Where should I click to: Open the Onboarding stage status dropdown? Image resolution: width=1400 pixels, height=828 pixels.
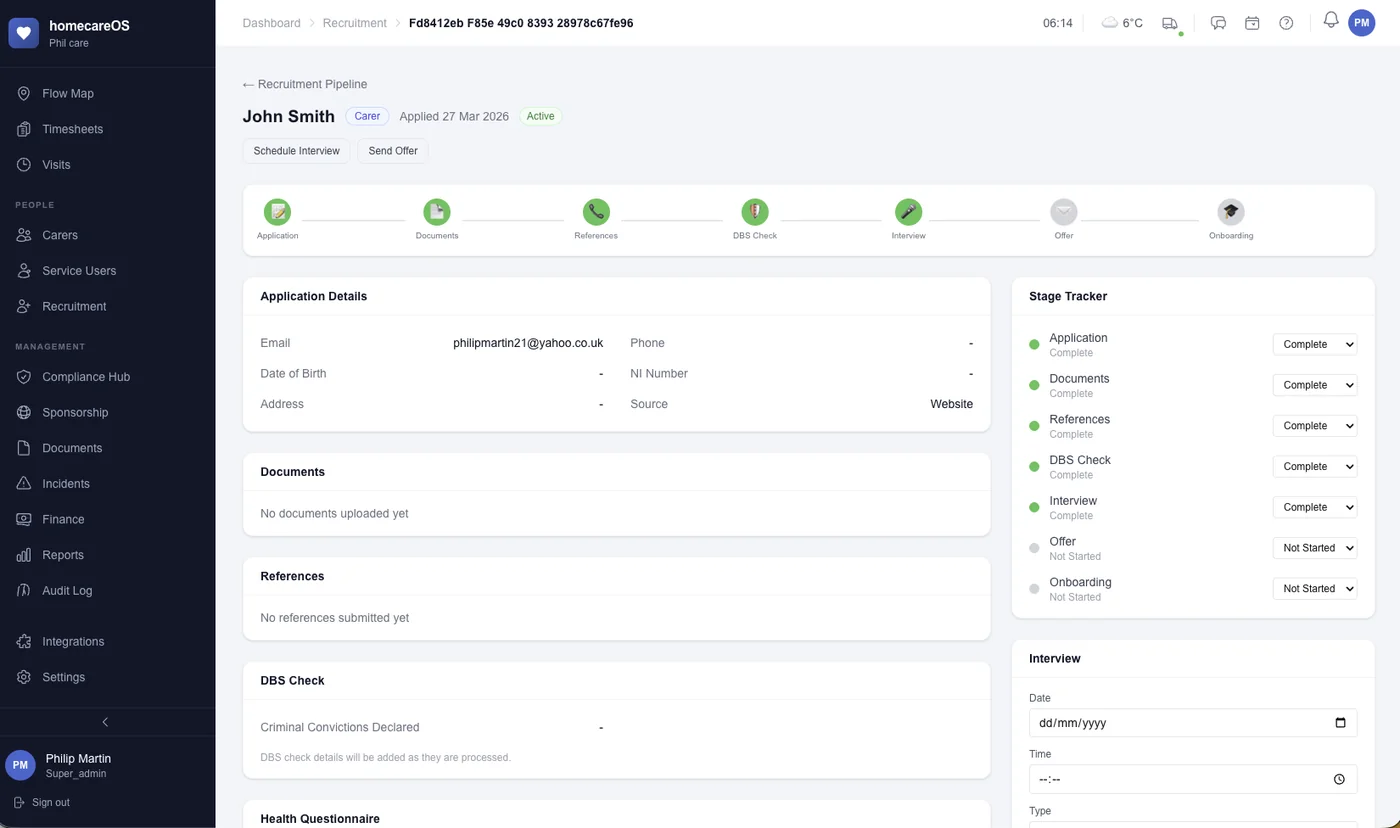pos(1315,589)
